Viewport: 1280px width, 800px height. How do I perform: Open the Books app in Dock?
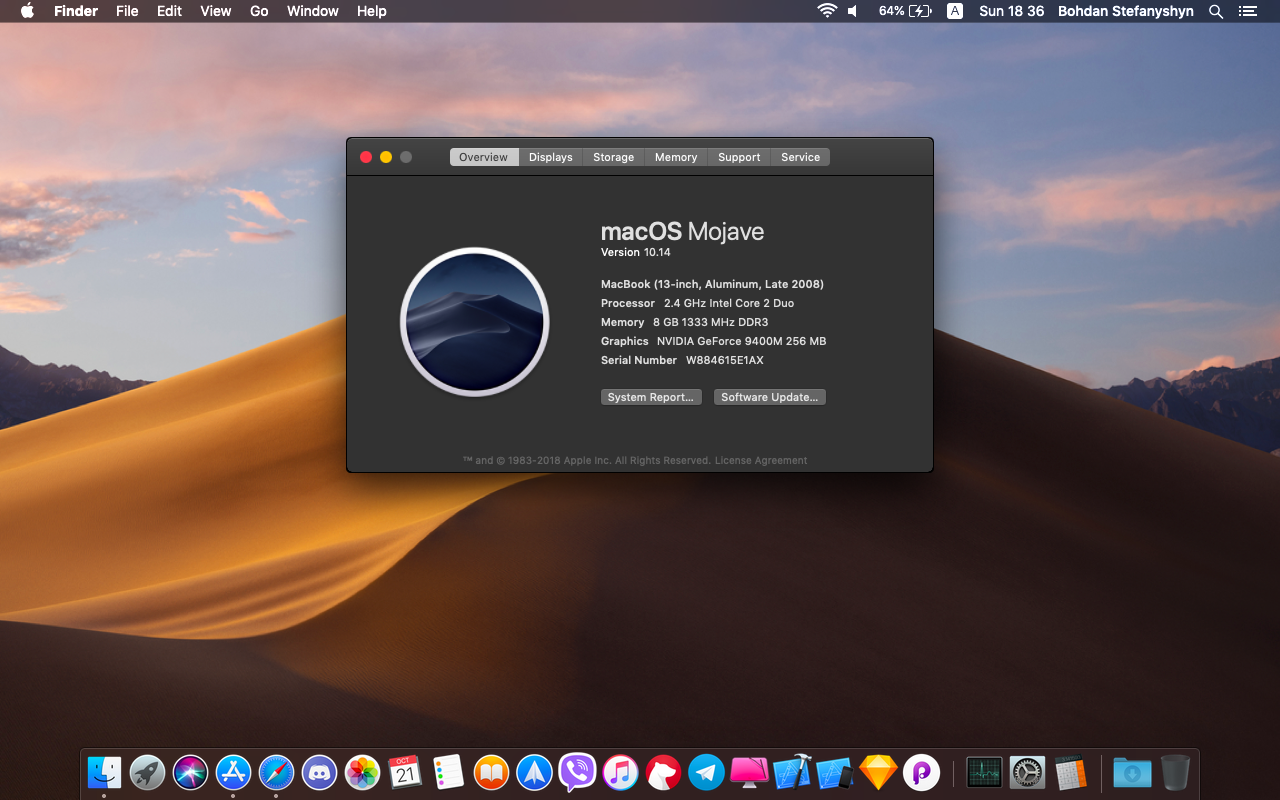[491, 772]
